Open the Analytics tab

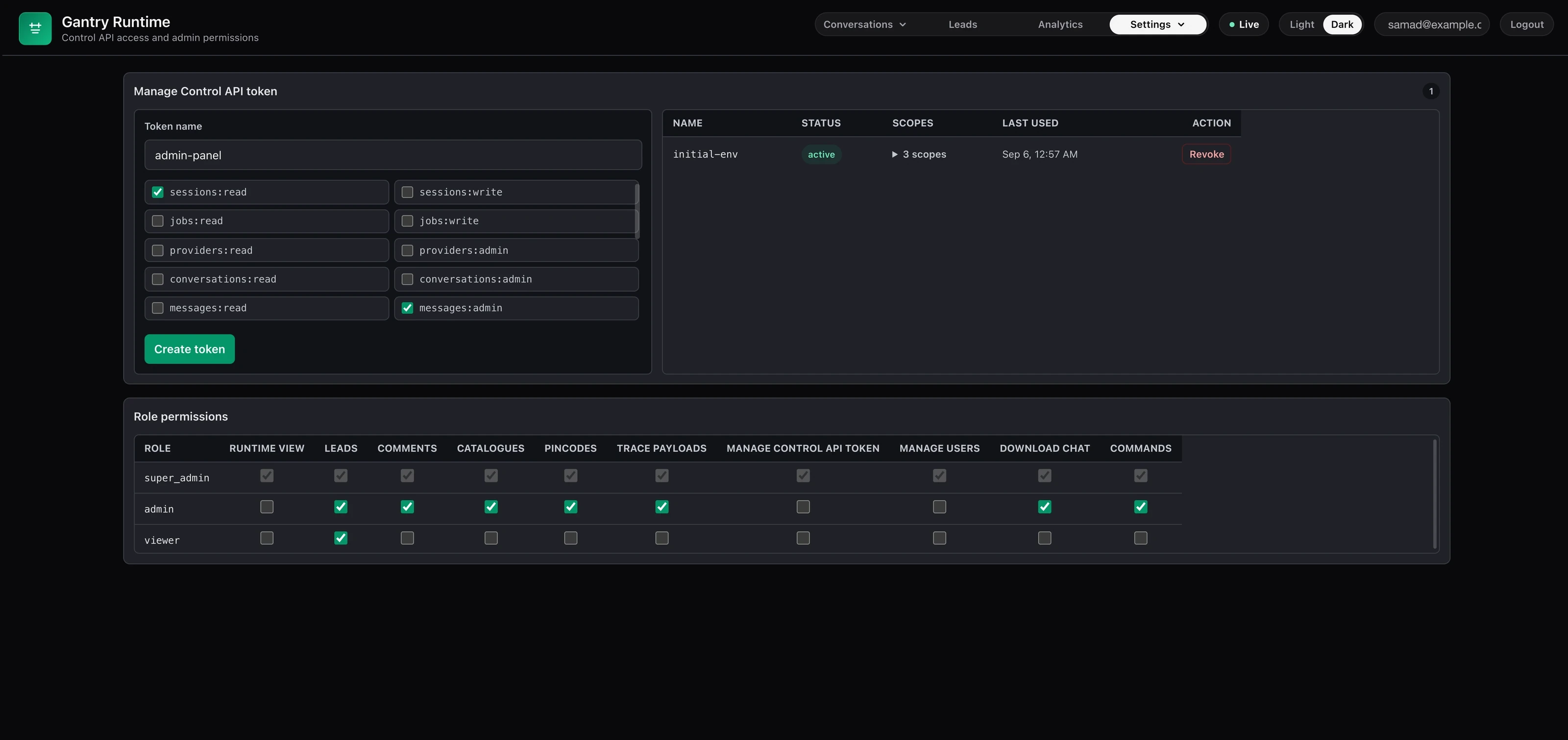[x=1060, y=25]
